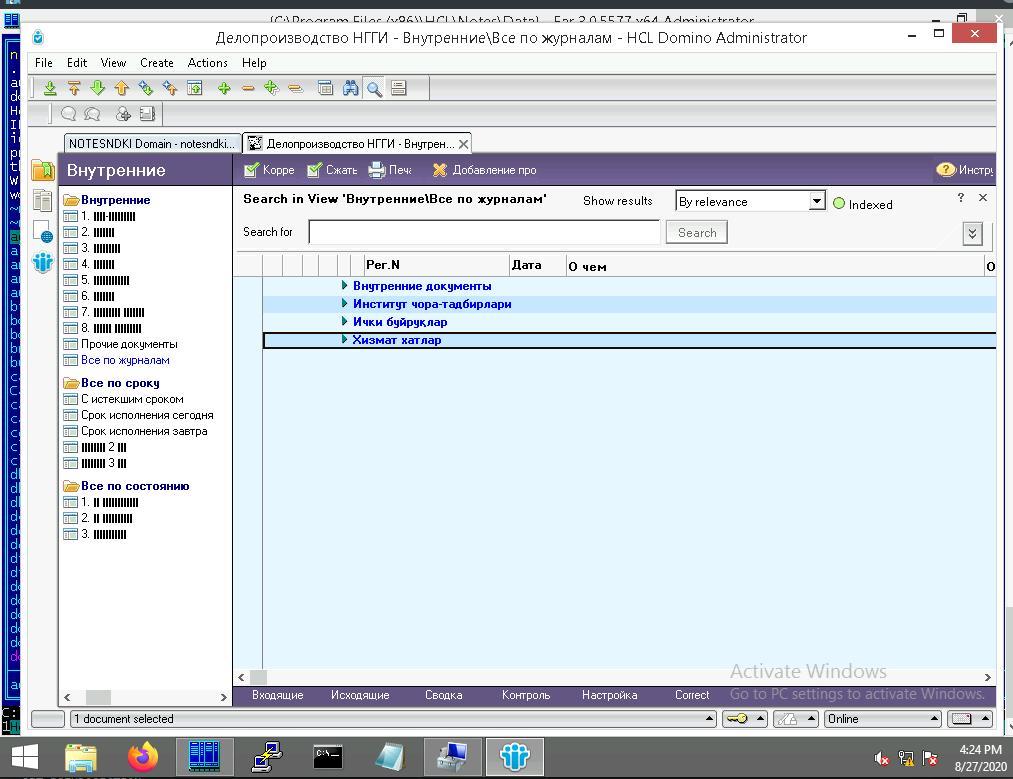Select Срок исполнения сегодня view

tap(147, 415)
